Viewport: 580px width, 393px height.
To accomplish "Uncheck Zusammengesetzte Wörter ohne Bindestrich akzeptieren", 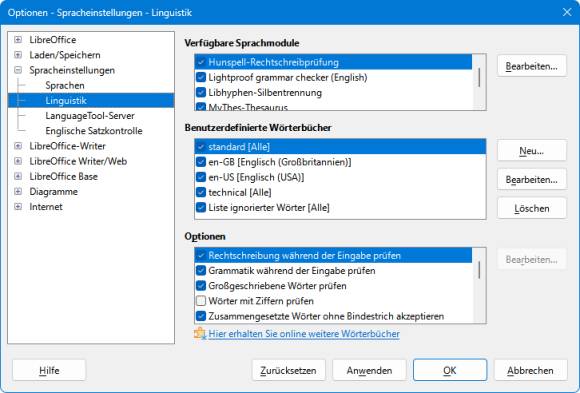I will click(x=201, y=316).
